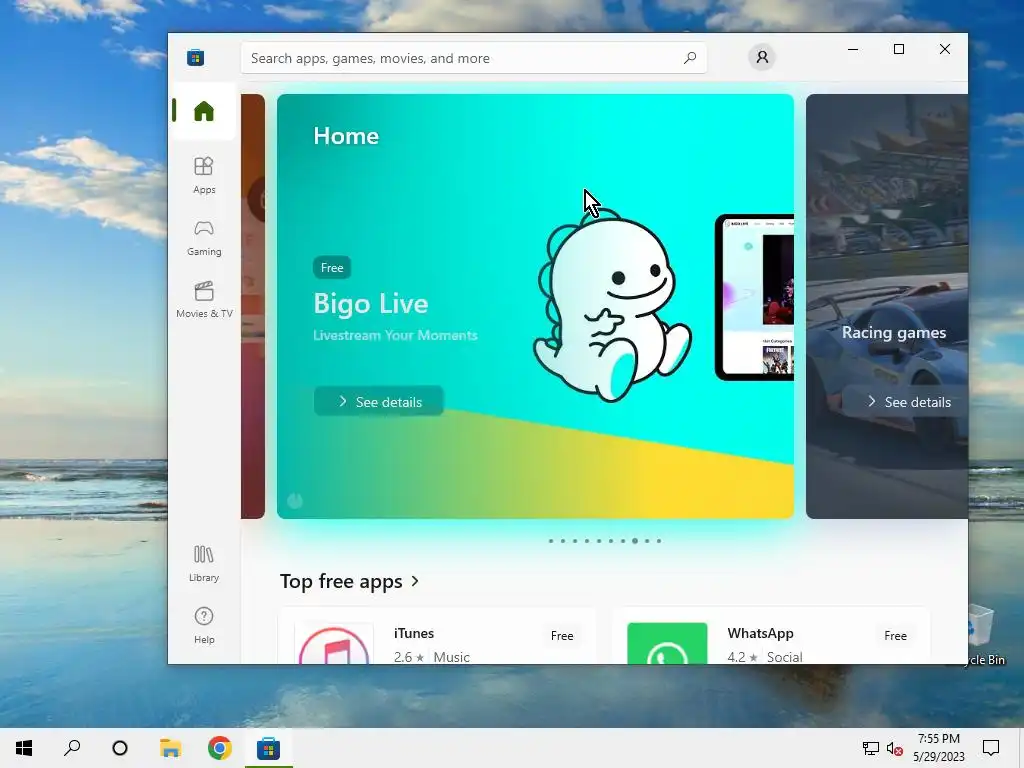Click Free price button for iTunes
The width and height of the screenshot is (1024, 768).
pos(562,635)
